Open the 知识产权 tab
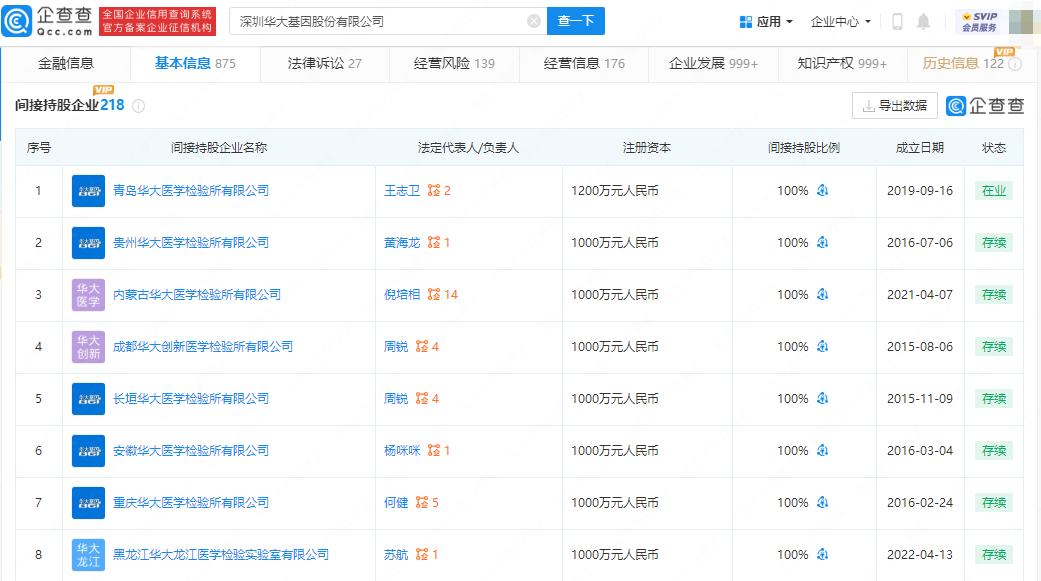Viewport: 1041px width, 581px height. tap(842, 64)
